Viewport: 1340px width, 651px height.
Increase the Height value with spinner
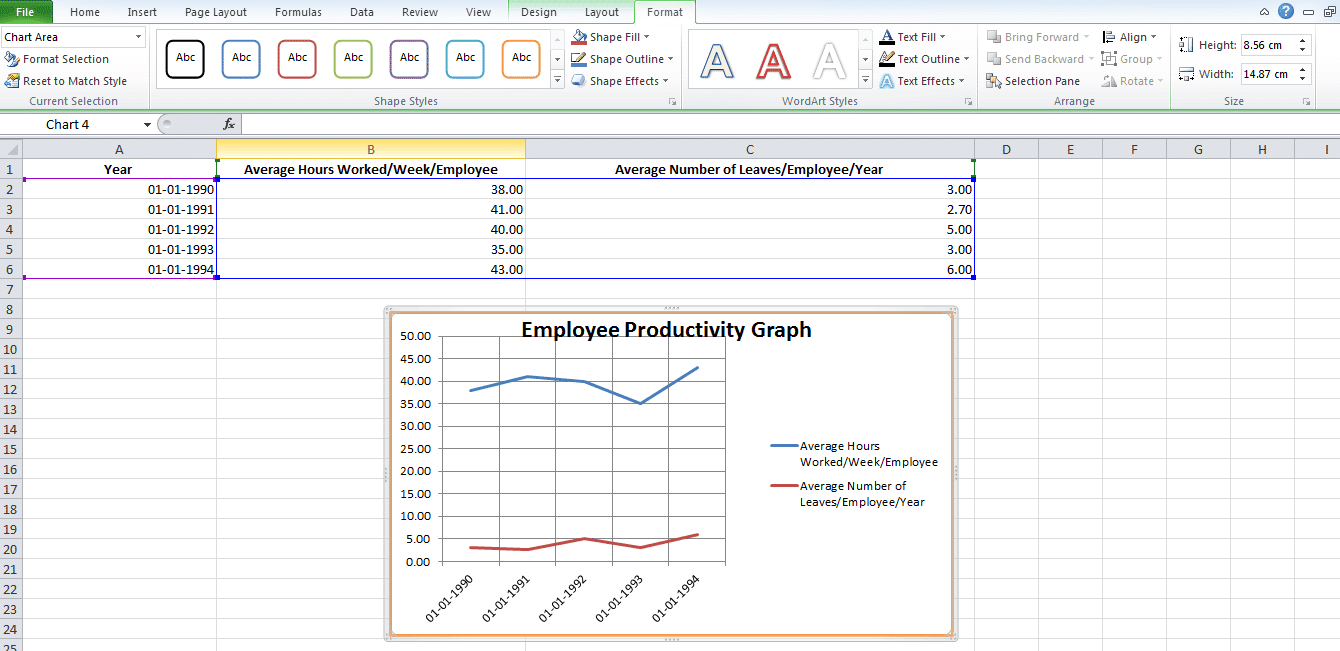click(x=1302, y=41)
